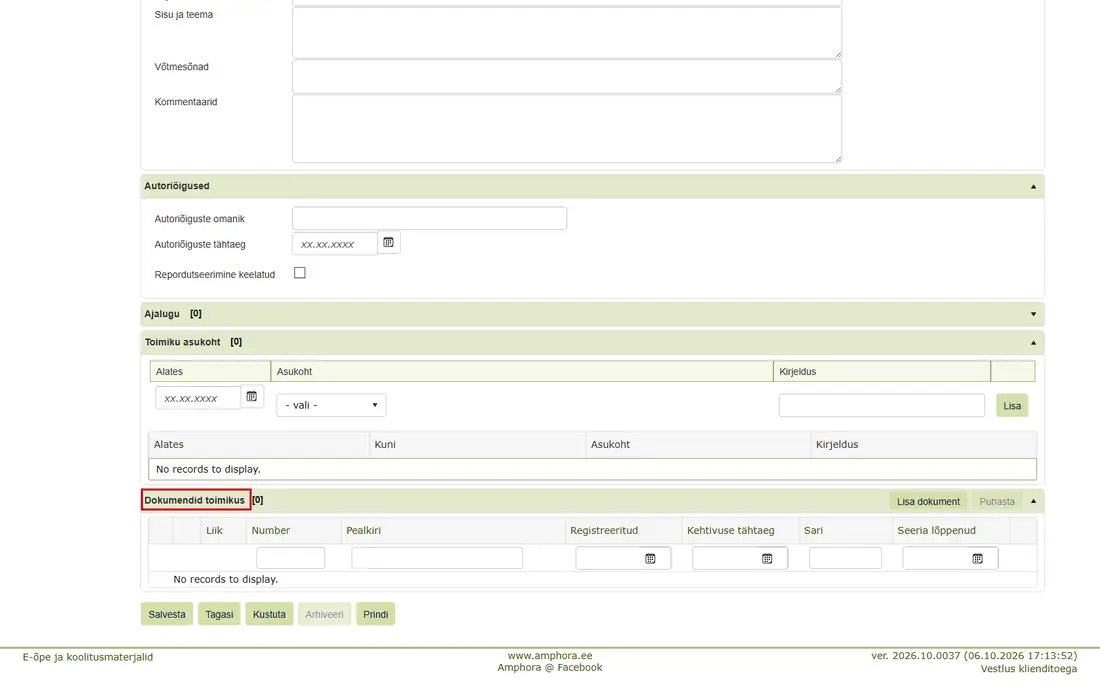Open calendar in Kehtivuse tähtaeg filter
Image resolution: width=1100 pixels, height=688 pixels.
coord(767,558)
